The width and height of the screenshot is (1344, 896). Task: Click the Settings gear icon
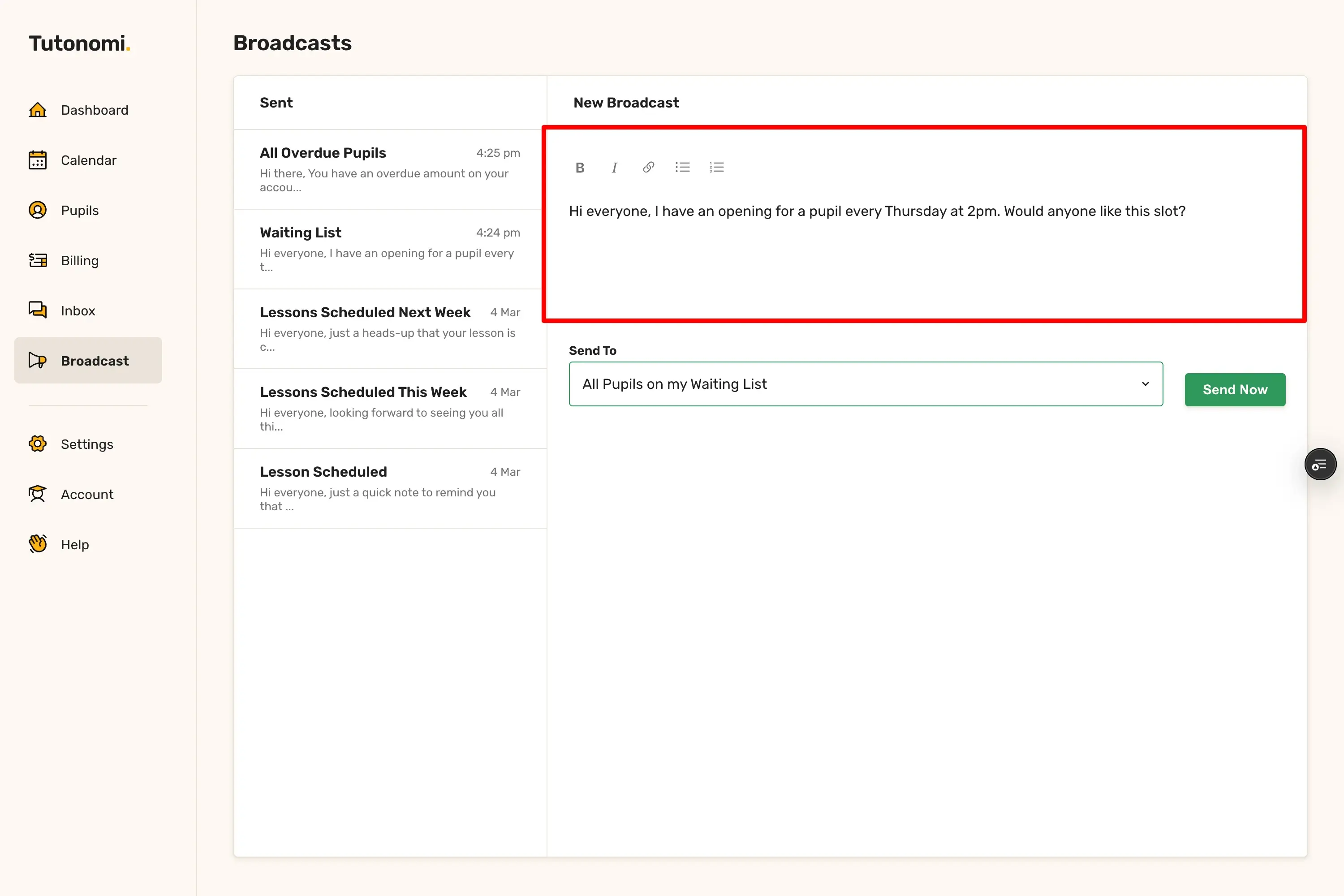tap(38, 444)
